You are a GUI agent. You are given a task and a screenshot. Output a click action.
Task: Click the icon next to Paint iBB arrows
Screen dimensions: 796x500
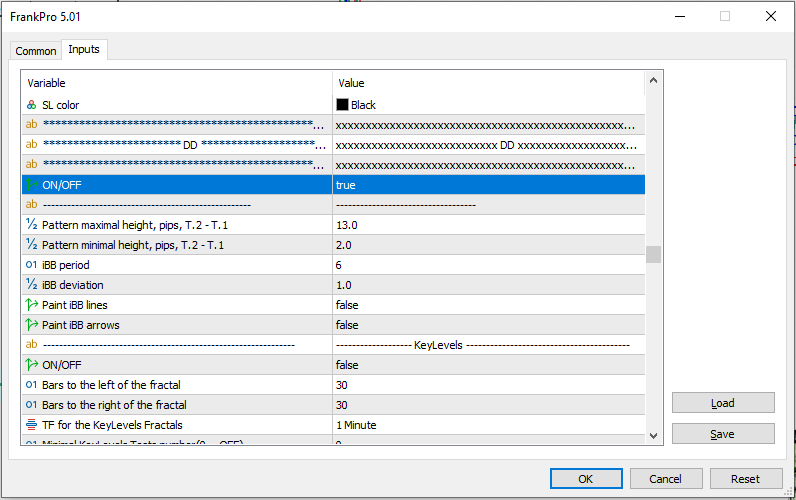click(x=31, y=325)
